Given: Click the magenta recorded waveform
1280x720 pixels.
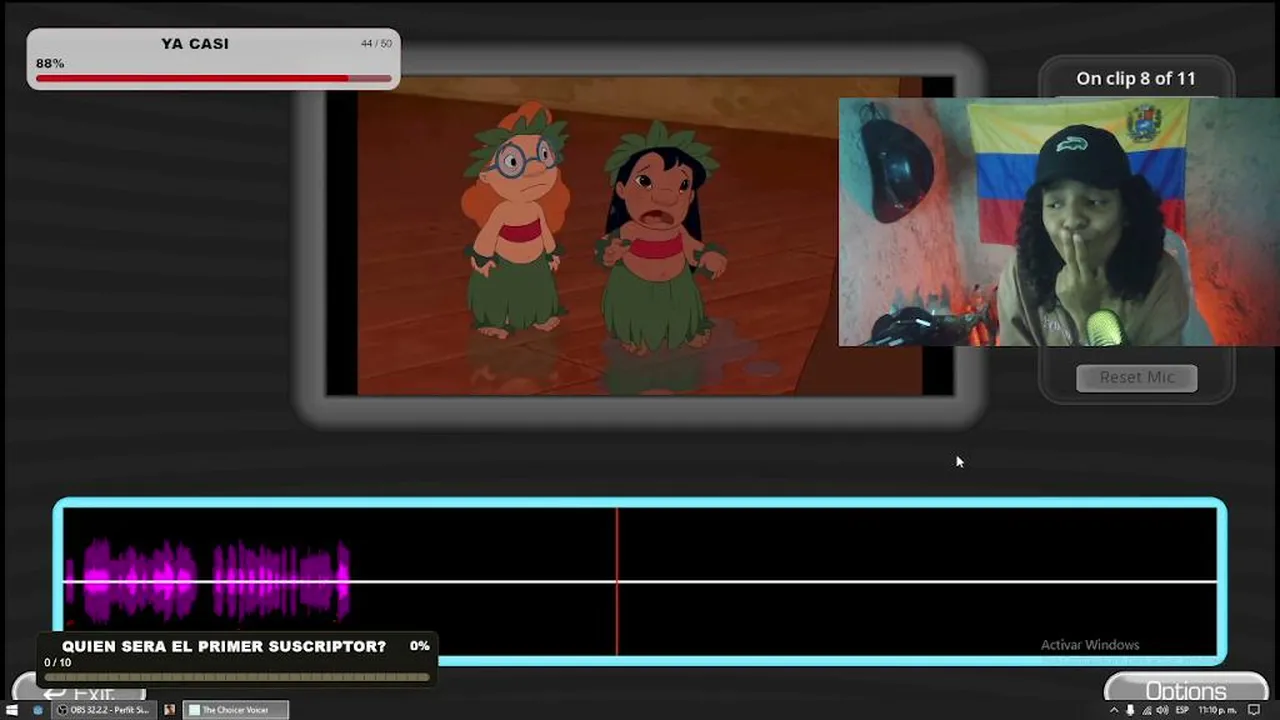Looking at the screenshot, I should click(x=207, y=580).
